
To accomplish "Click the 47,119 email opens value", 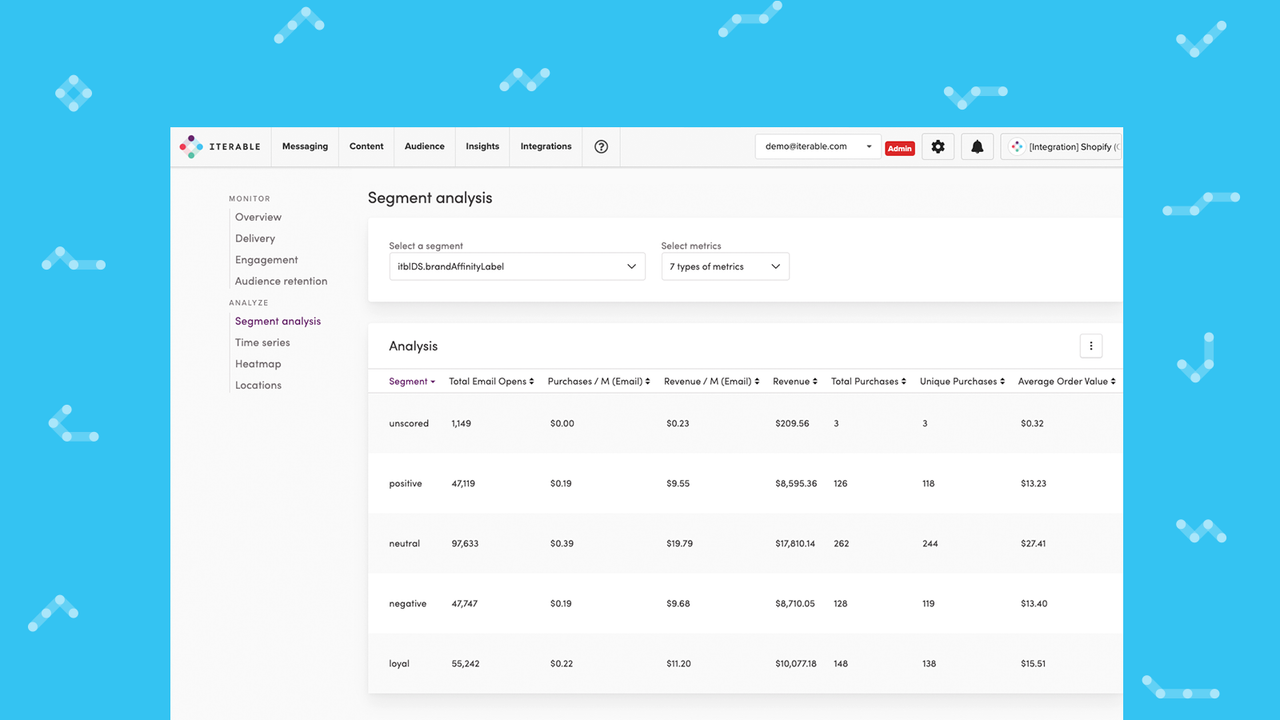I will (463, 483).
